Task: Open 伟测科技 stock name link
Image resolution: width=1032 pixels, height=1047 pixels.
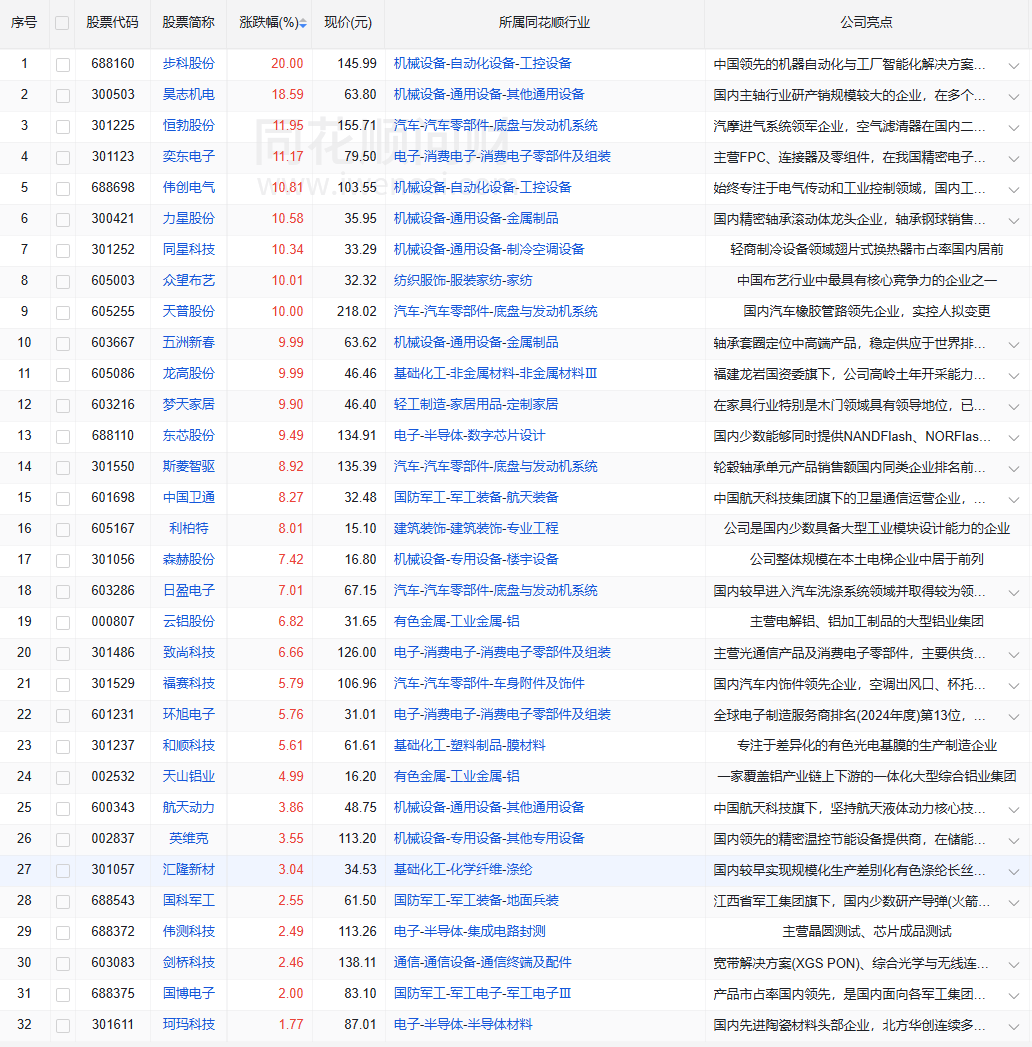Action: 188,932
